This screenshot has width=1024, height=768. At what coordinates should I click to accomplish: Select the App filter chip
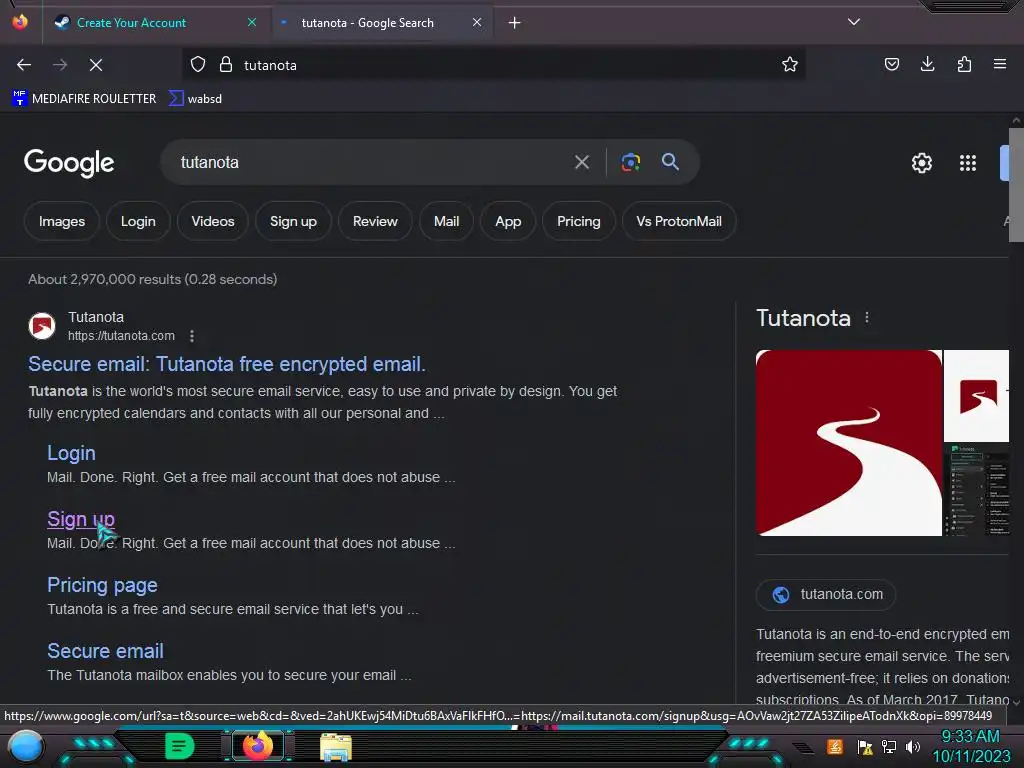tap(508, 221)
